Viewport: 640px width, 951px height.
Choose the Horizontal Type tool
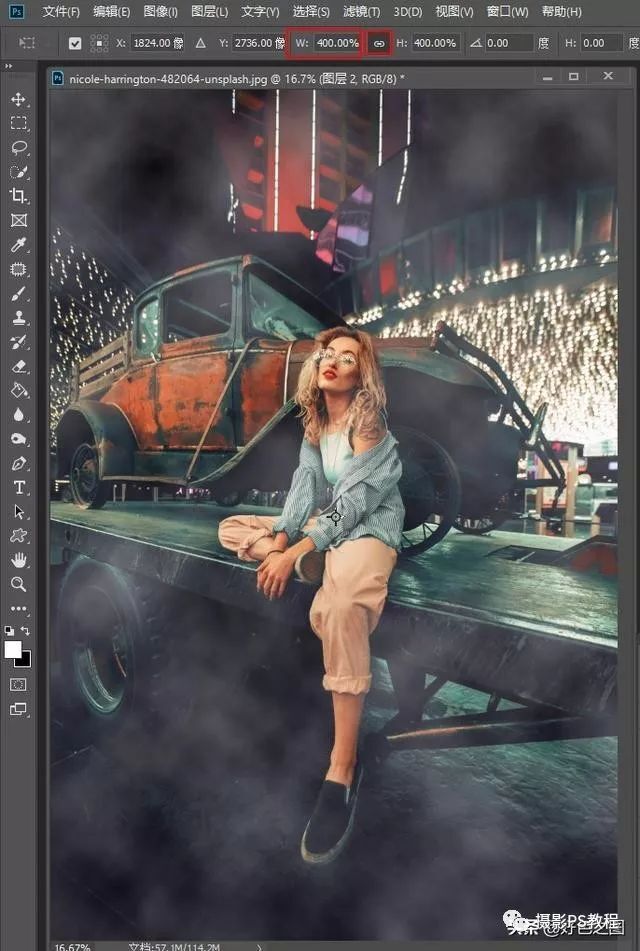click(19, 487)
